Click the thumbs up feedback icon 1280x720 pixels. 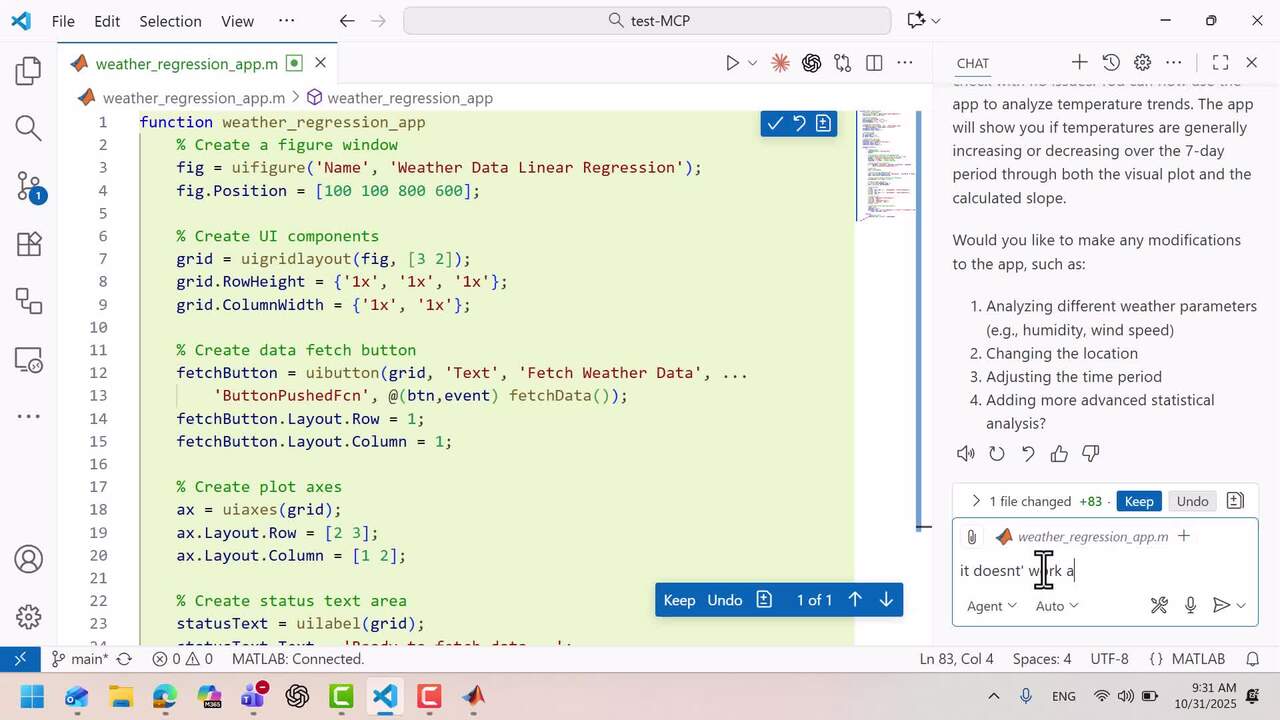pos(1059,454)
